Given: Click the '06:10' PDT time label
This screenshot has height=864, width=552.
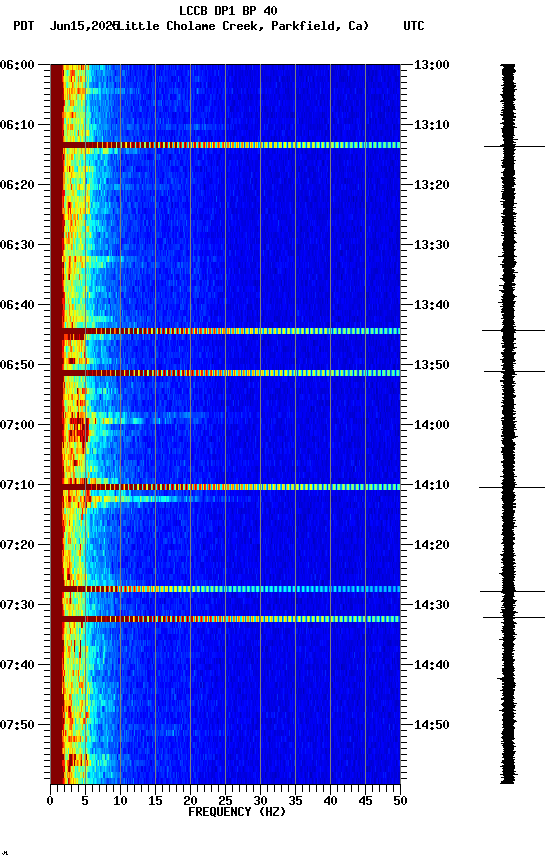Looking at the screenshot, I should pyautogui.click(x=17, y=125).
